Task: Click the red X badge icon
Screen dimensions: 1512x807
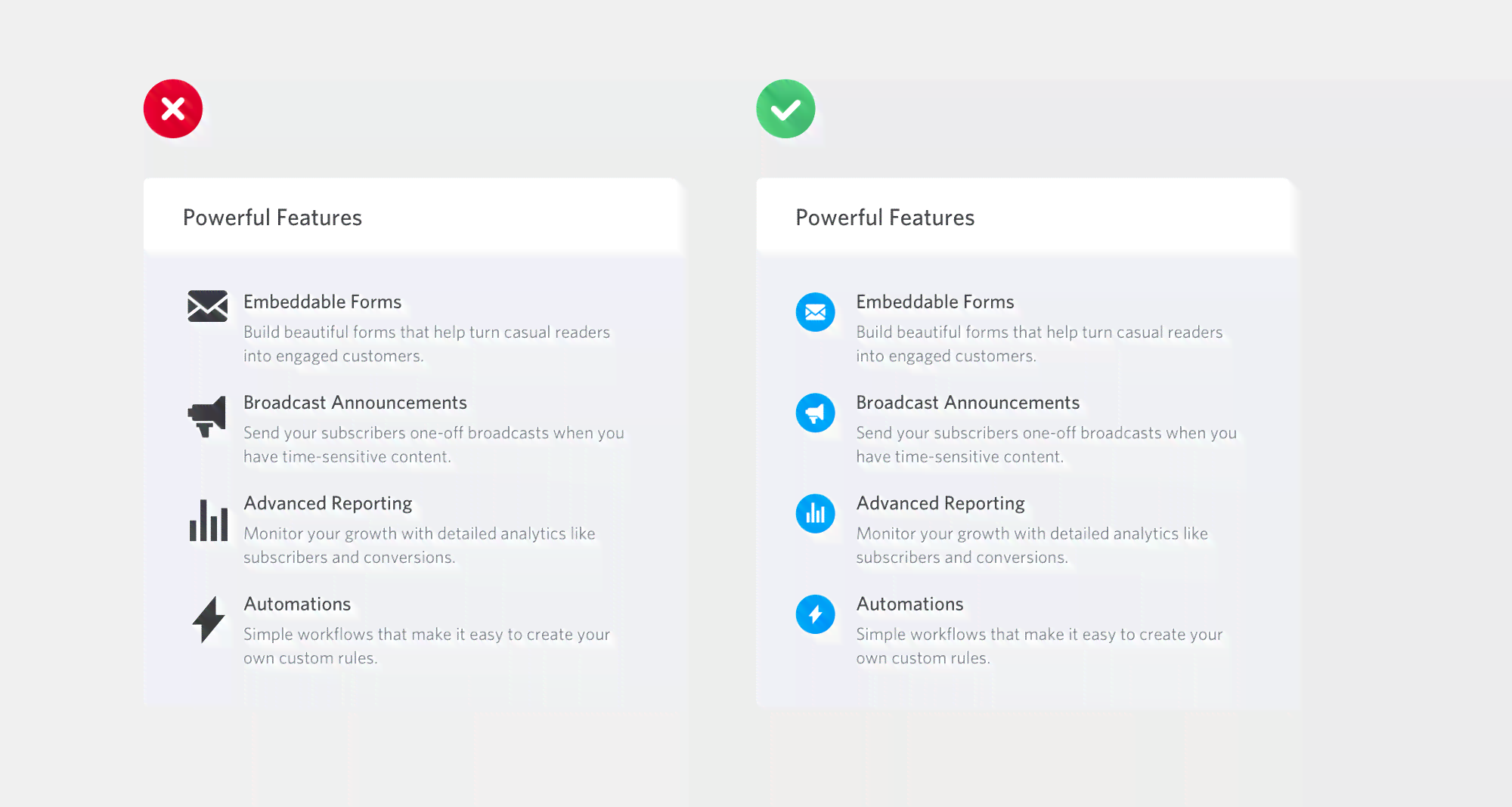Action: 173,109
